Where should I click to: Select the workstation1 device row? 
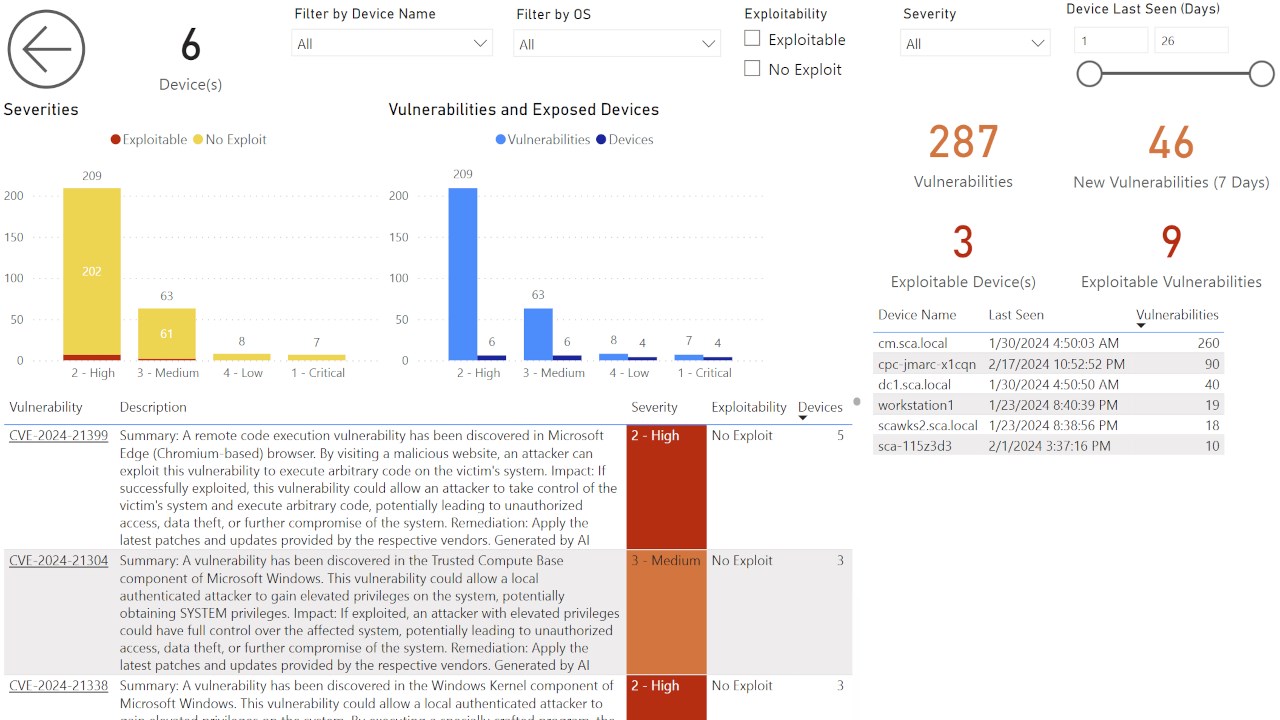pos(1048,405)
